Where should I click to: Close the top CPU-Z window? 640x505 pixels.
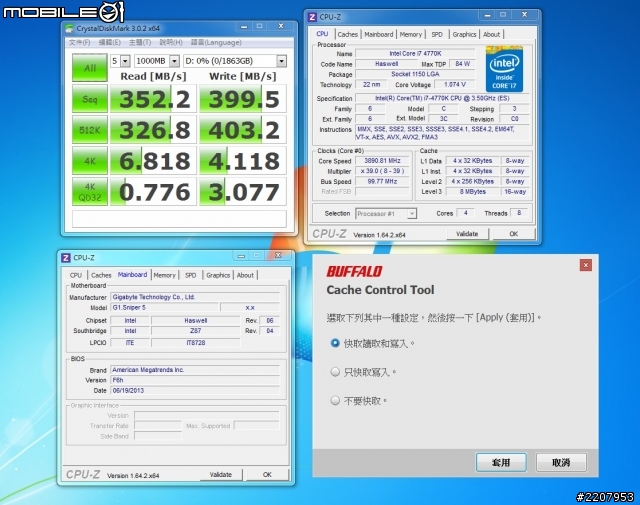coord(525,15)
